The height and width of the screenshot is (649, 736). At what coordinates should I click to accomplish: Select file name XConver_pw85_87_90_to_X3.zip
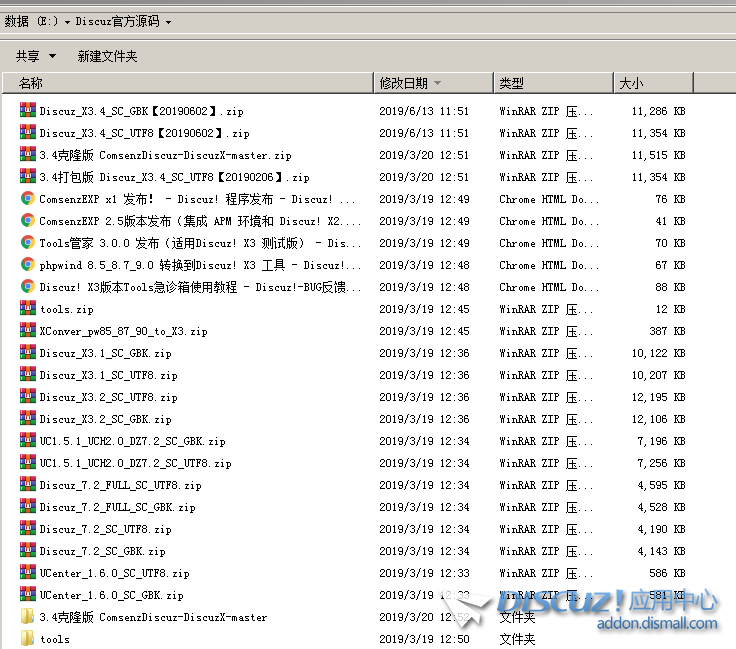tap(123, 331)
